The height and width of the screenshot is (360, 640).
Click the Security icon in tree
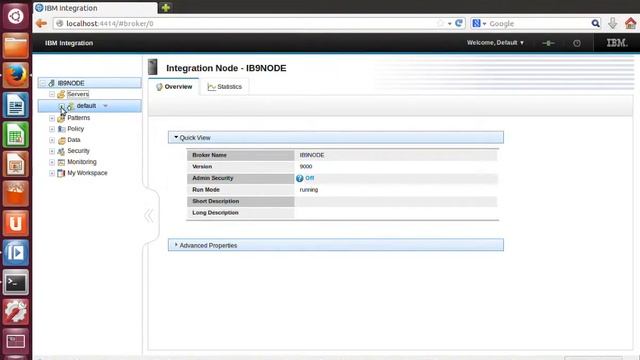61,151
